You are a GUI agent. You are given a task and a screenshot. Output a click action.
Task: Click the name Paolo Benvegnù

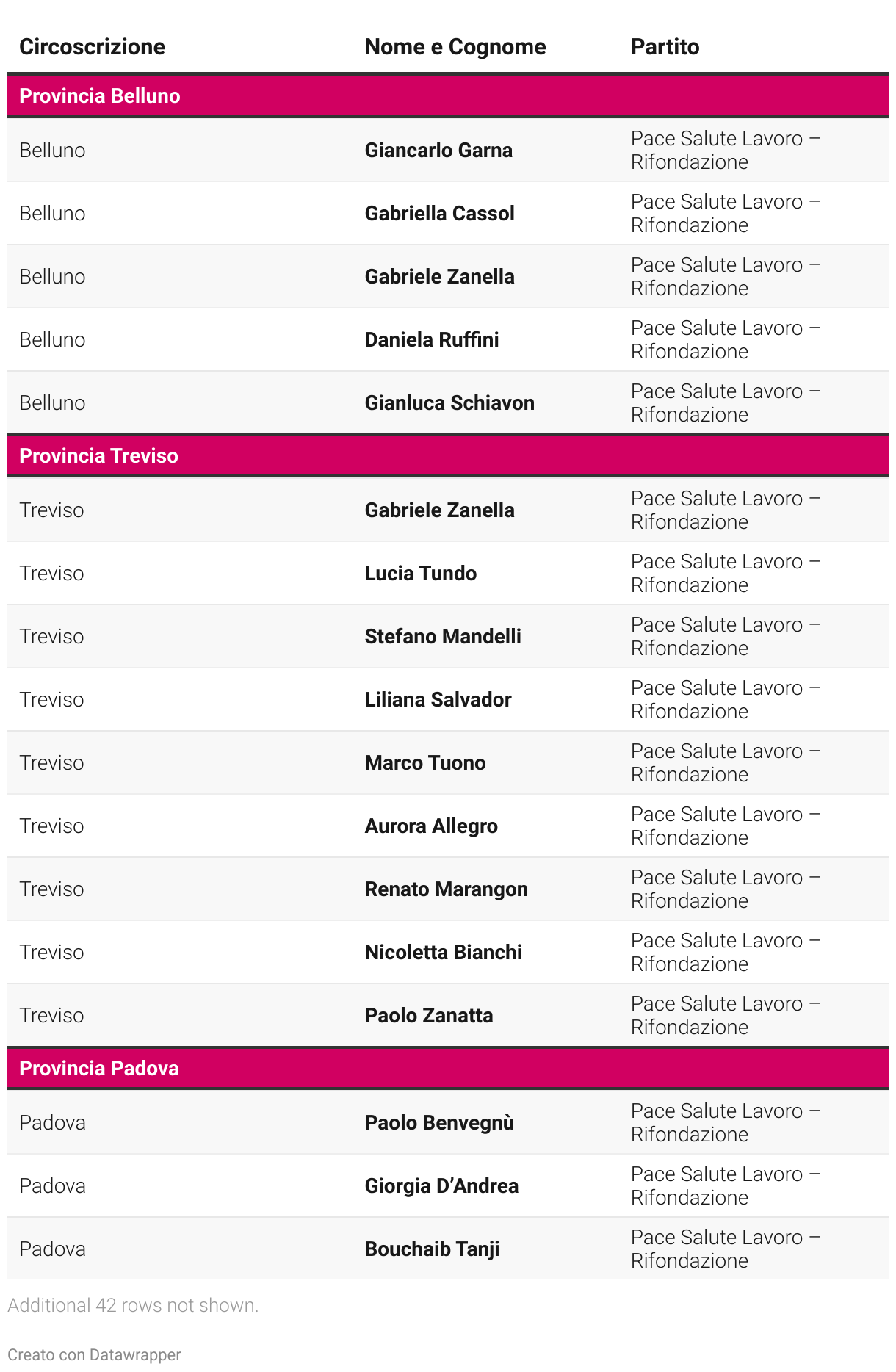(439, 1123)
